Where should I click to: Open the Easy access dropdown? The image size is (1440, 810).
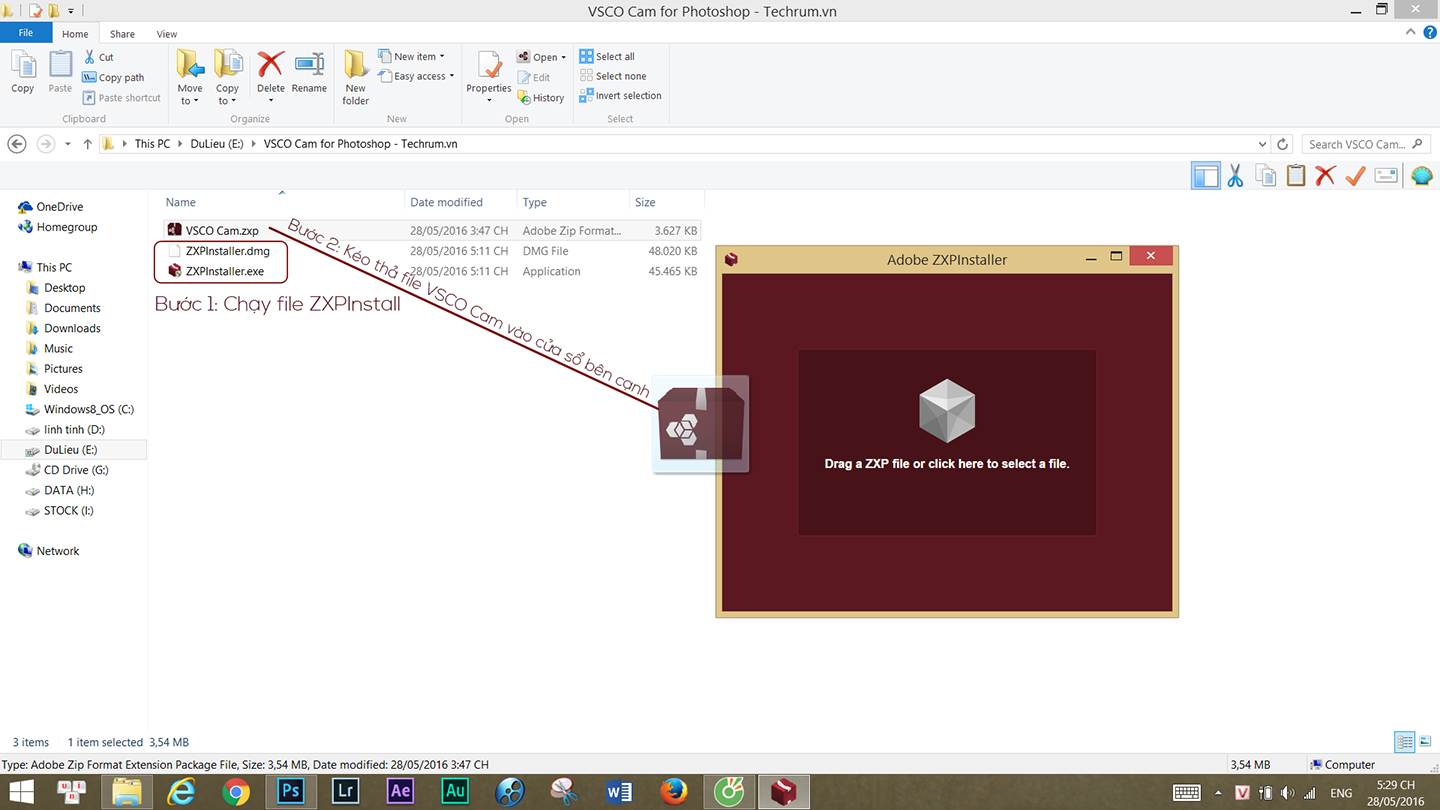416,76
